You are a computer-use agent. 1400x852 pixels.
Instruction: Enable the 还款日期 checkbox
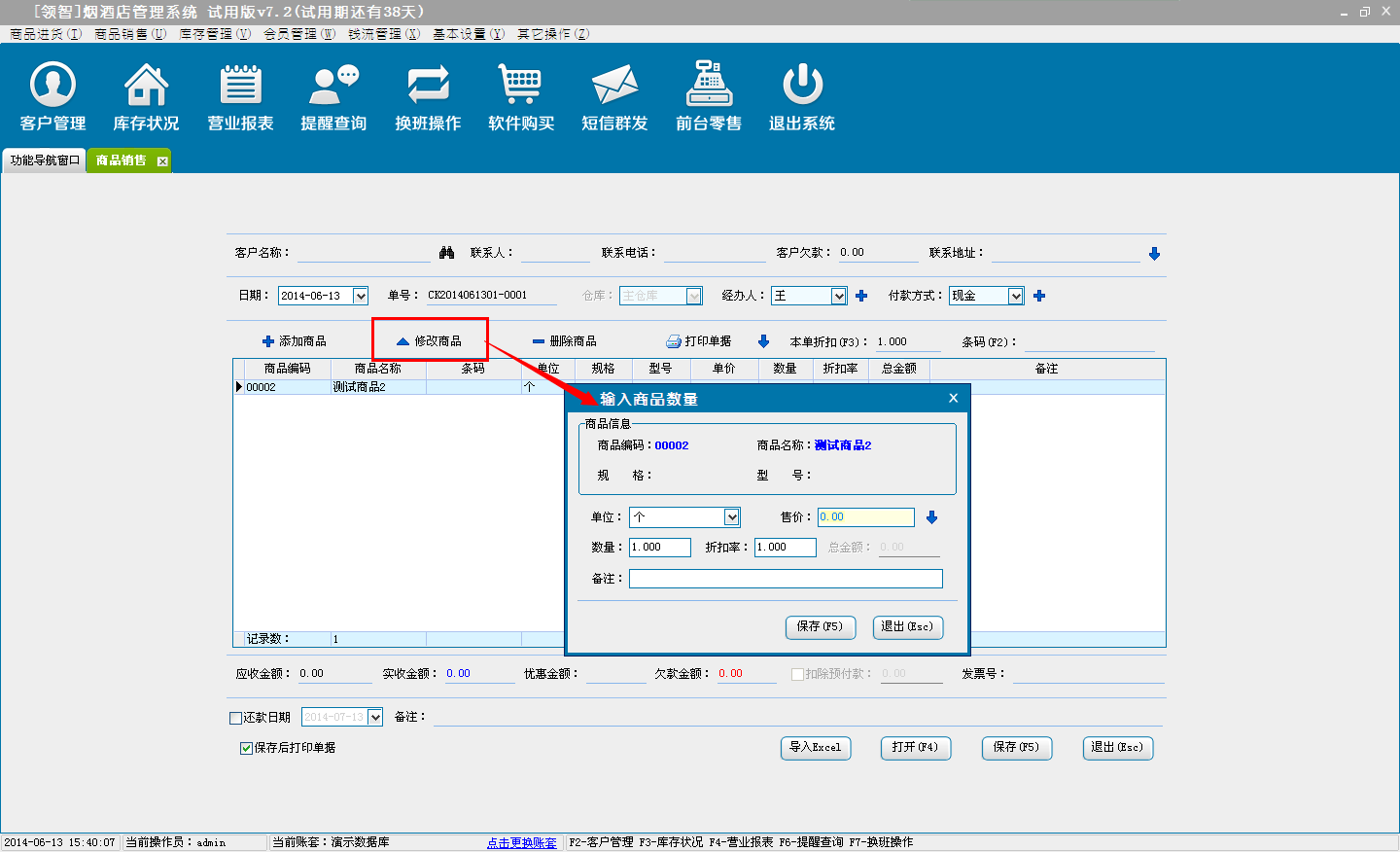(235, 718)
